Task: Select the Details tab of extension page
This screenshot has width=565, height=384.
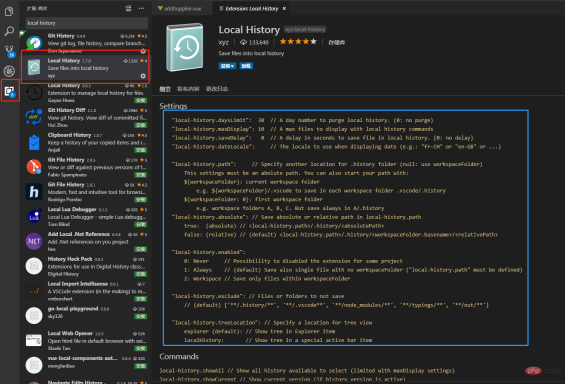Action: (165, 89)
